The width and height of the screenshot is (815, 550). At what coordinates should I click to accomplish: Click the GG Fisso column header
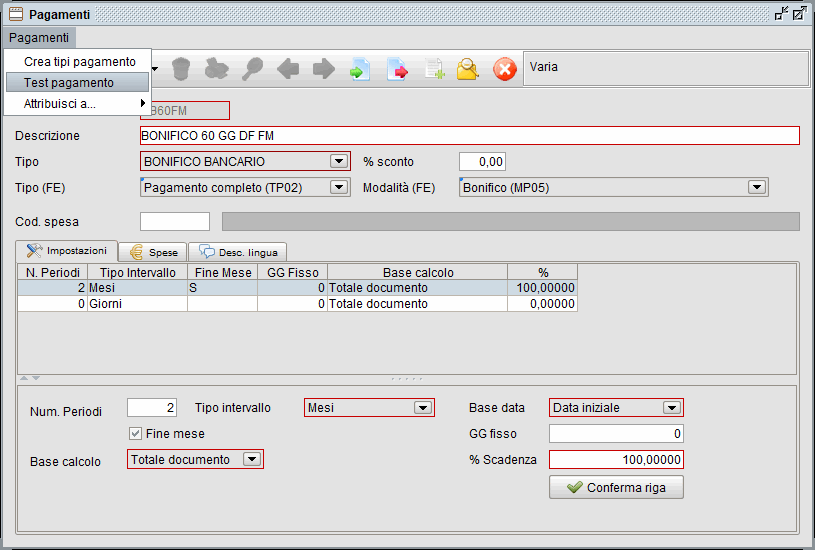coord(293,272)
